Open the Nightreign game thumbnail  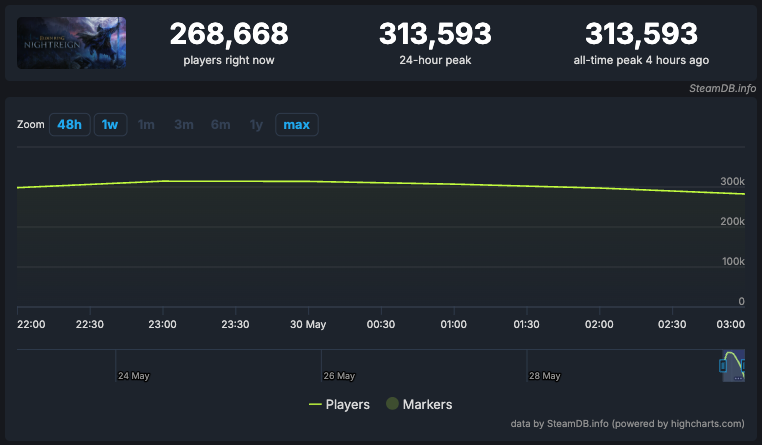(71, 43)
